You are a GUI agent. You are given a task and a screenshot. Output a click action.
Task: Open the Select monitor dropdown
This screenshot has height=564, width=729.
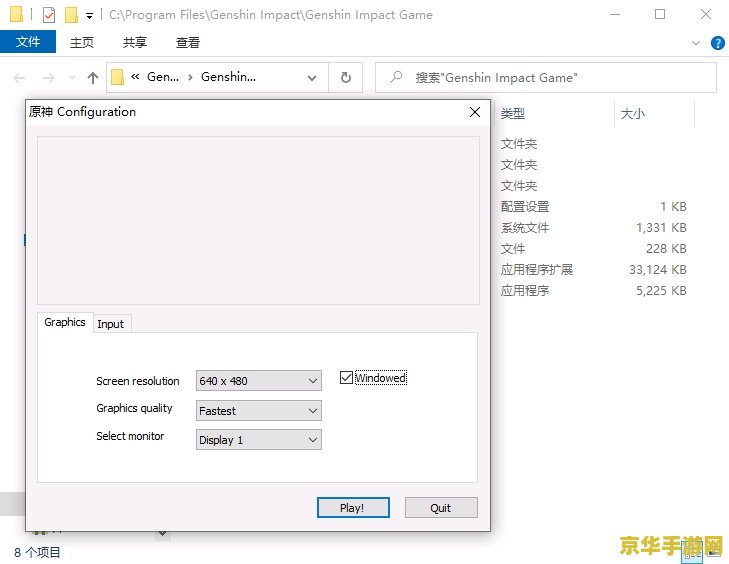pyautogui.click(x=258, y=440)
